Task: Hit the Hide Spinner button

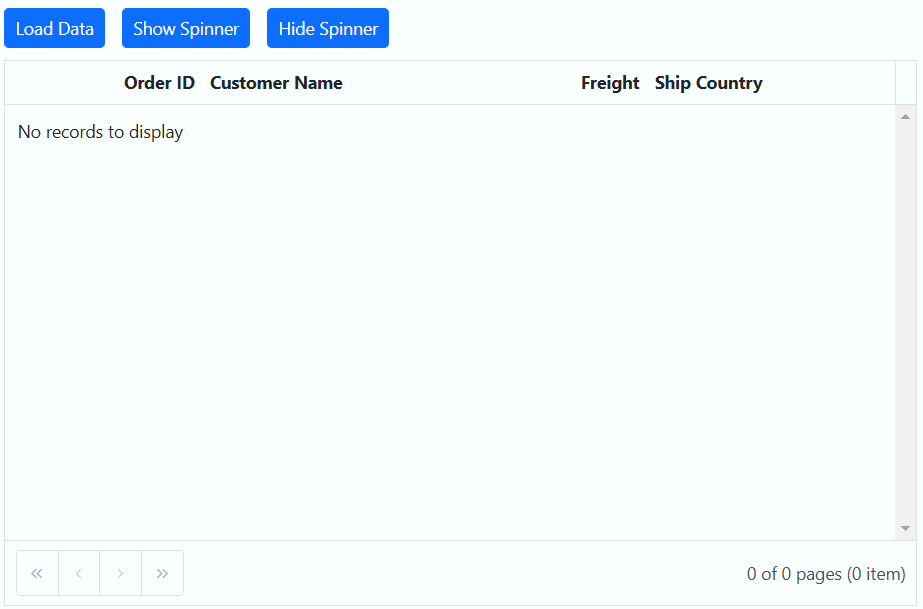Action: click(x=327, y=29)
